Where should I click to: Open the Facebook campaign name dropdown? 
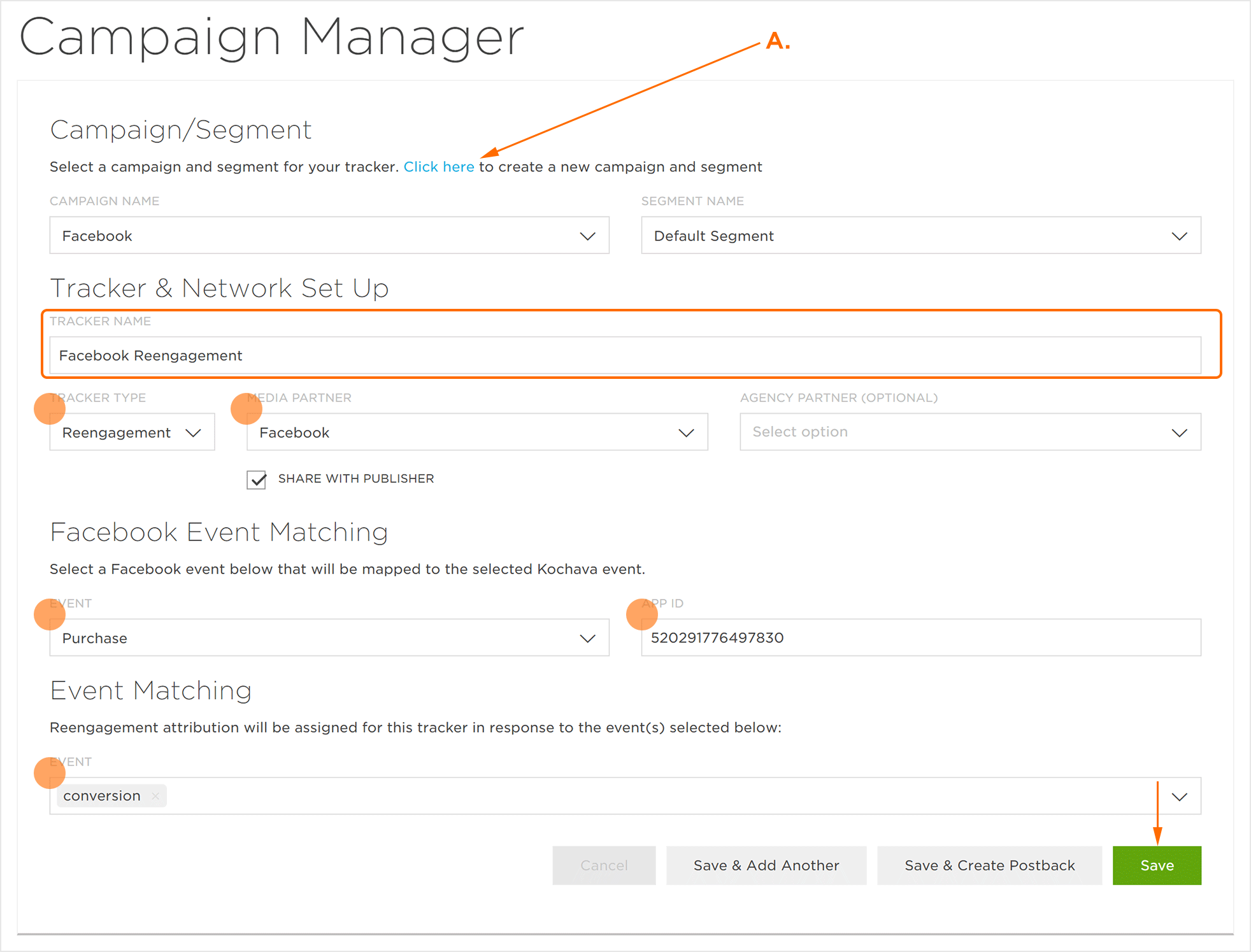(318, 236)
